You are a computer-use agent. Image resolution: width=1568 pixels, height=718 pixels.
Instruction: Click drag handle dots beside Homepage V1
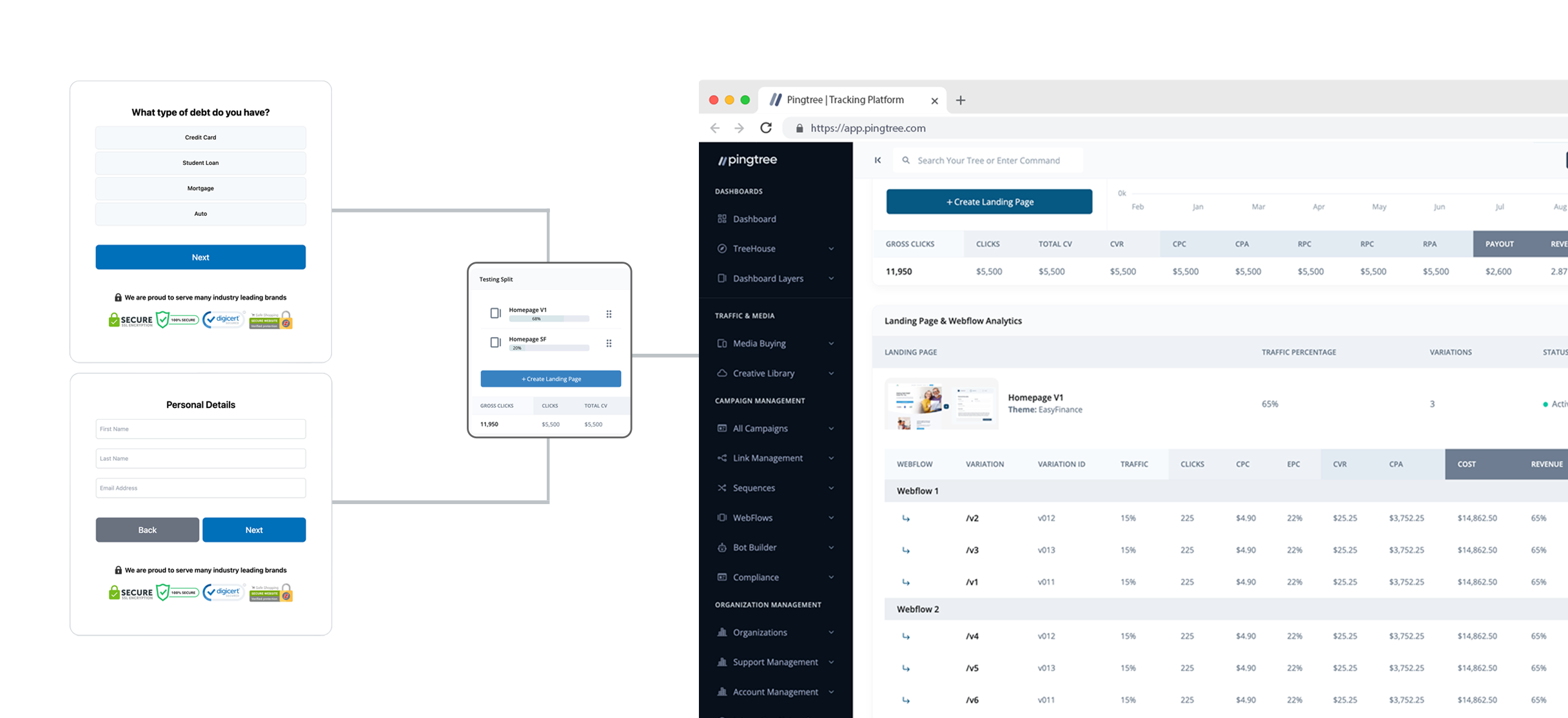point(609,314)
